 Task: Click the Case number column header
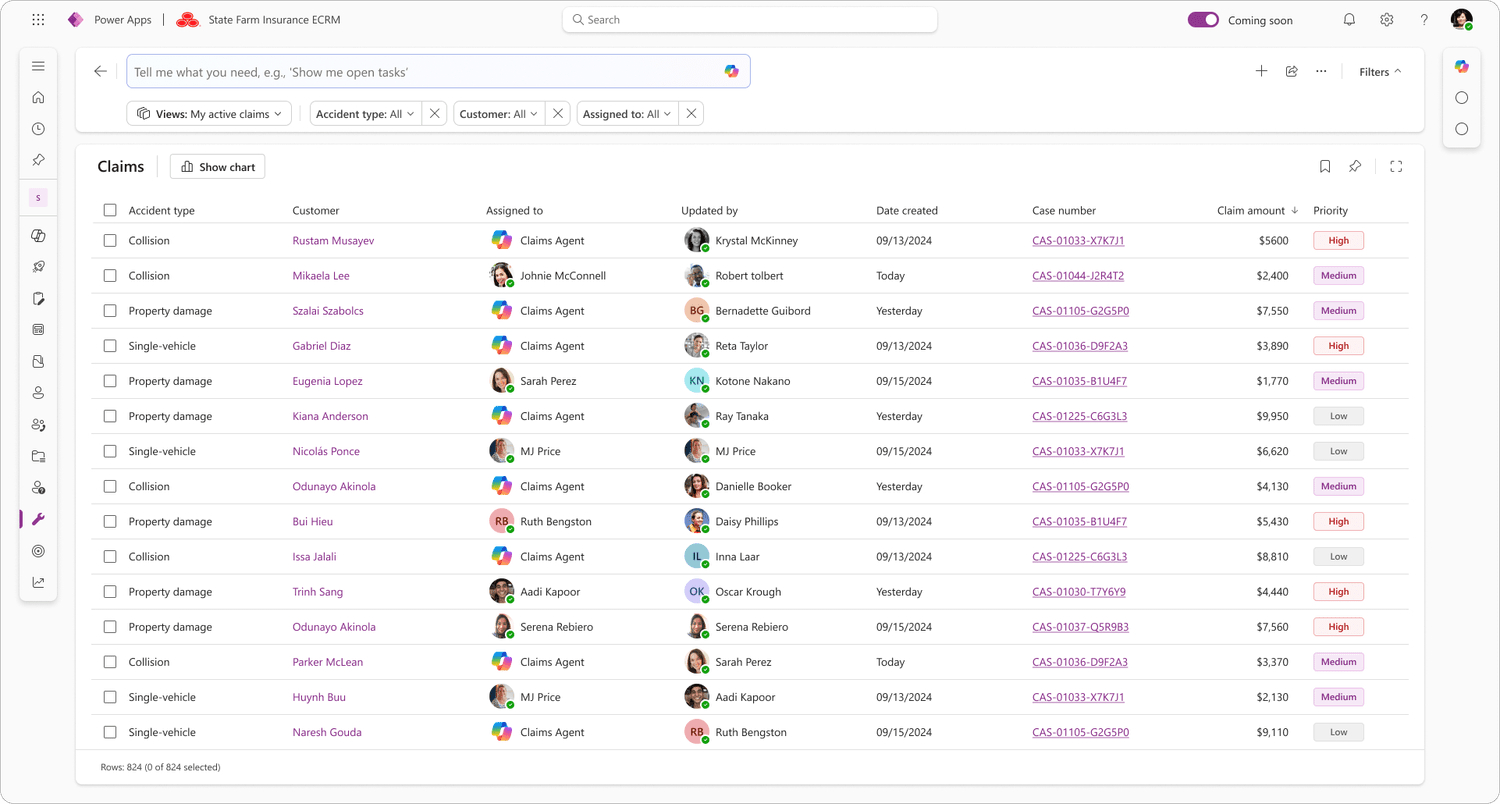(1064, 210)
